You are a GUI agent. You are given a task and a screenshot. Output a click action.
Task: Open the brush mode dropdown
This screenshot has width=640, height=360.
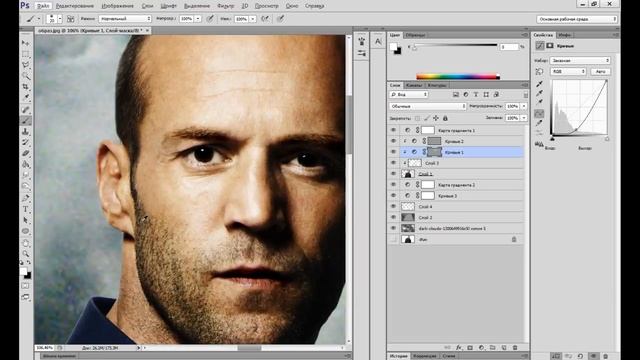coord(125,19)
